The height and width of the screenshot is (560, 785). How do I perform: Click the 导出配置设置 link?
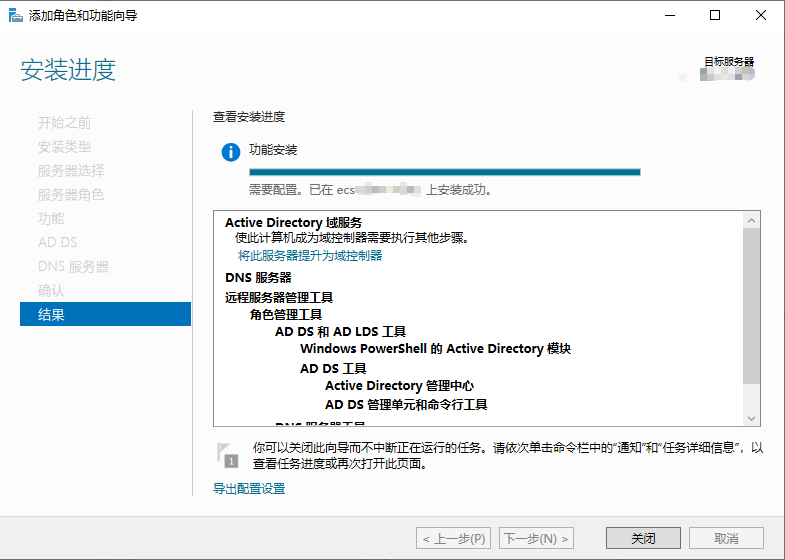point(249,488)
